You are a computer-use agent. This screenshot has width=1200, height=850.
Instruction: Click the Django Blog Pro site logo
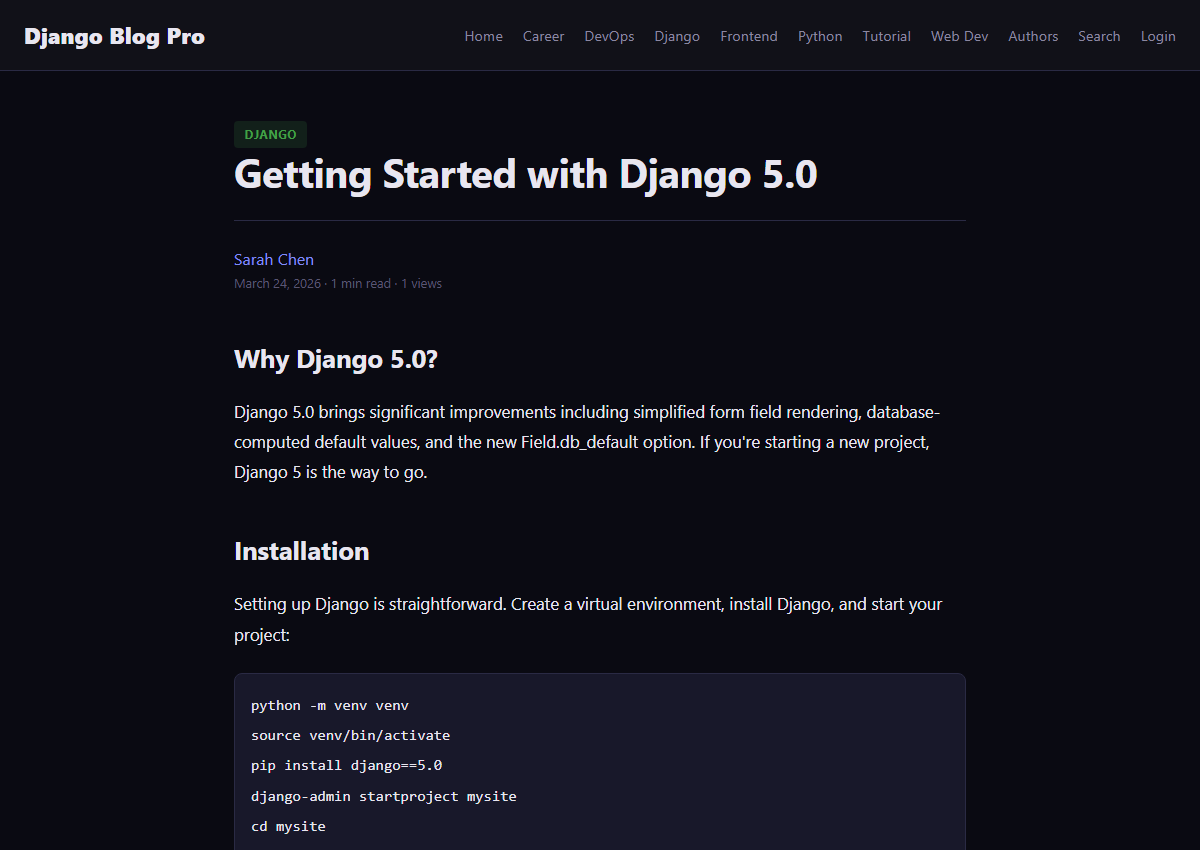point(114,36)
